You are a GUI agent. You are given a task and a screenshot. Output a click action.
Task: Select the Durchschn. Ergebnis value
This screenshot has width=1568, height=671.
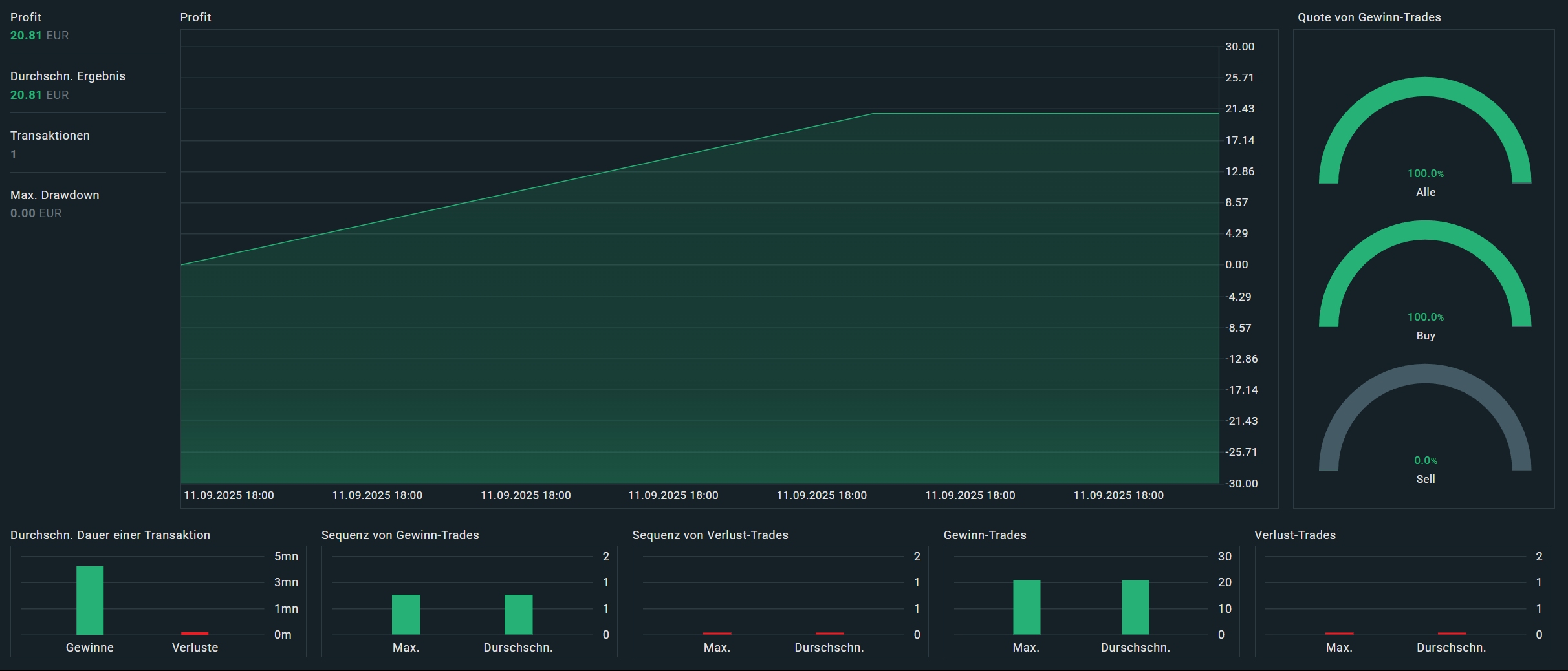tap(39, 95)
